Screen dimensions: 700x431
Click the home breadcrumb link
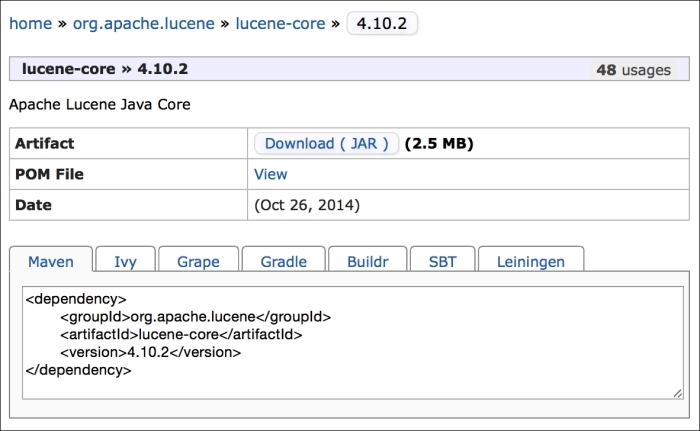point(30,23)
